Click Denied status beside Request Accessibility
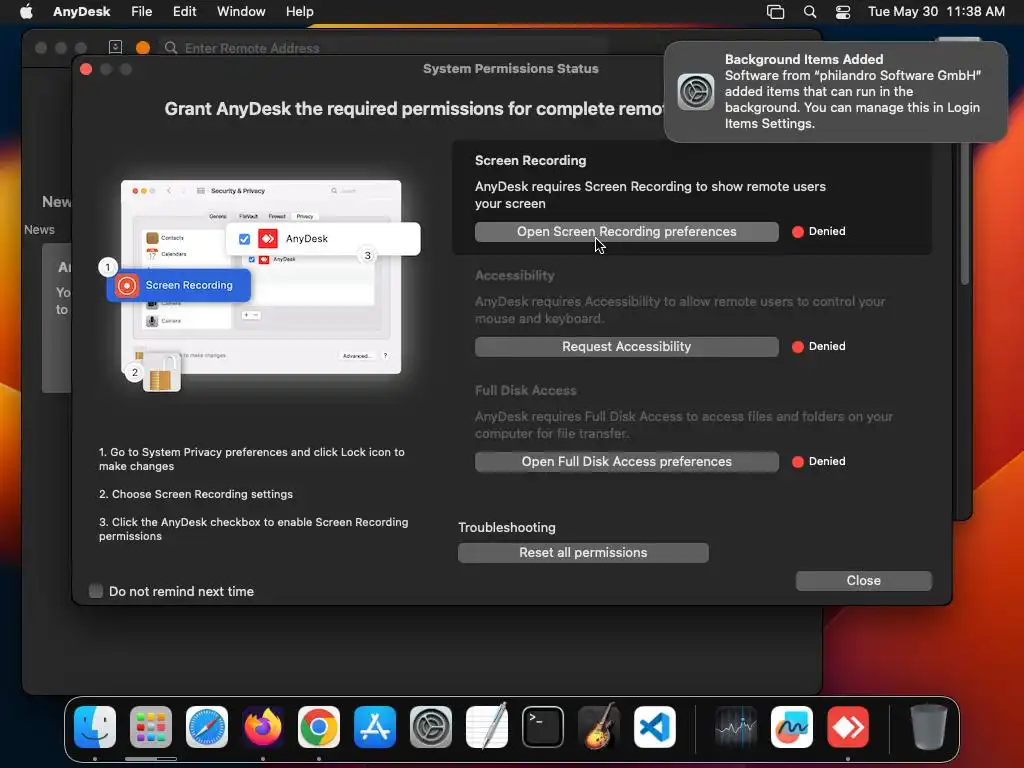This screenshot has width=1024, height=768. tap(819, 346)
